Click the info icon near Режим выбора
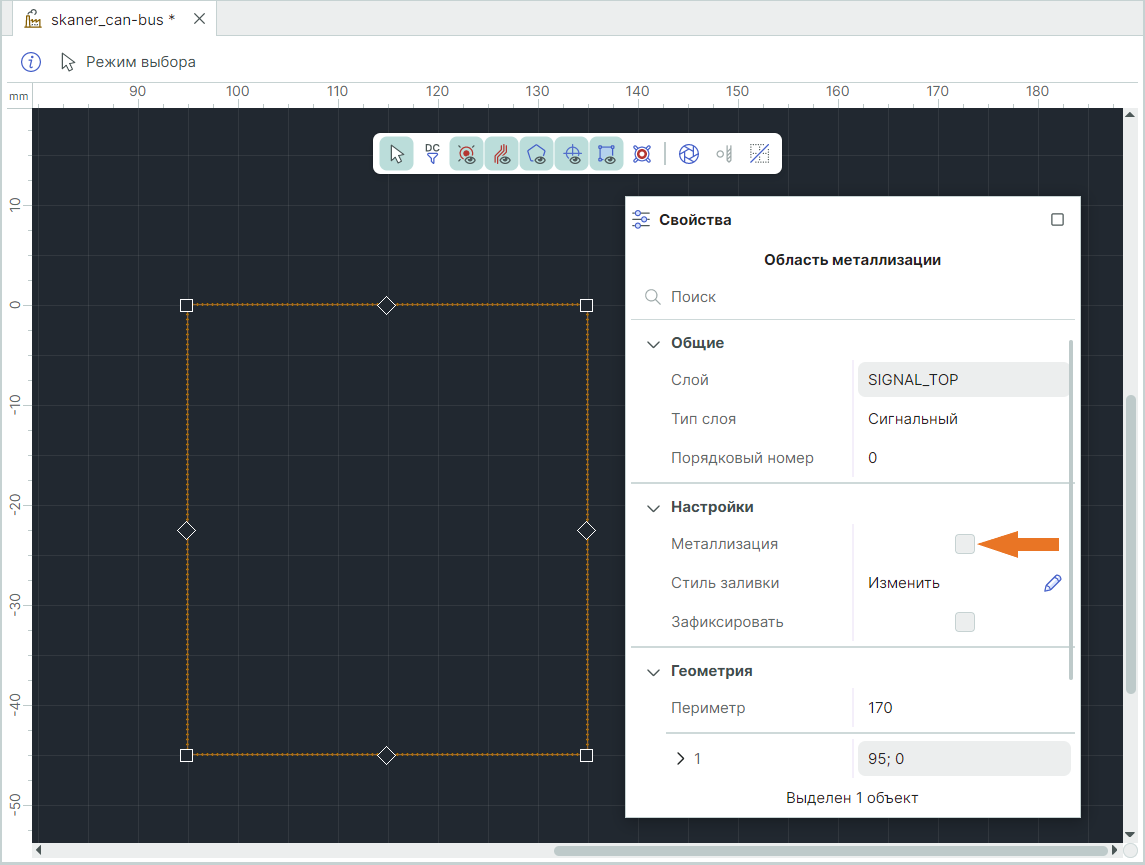 (32, 62)
